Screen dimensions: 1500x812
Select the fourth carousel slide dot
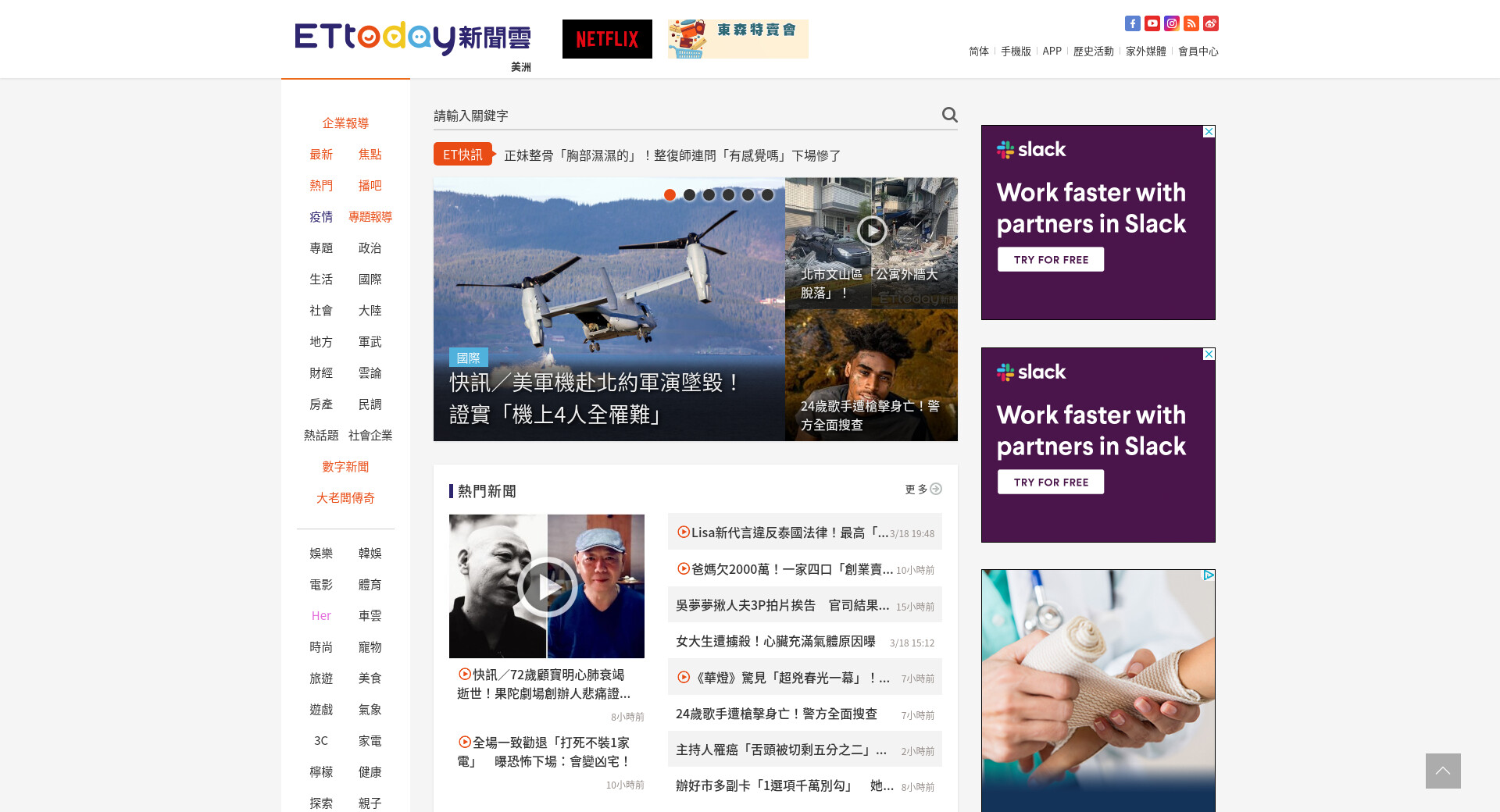pyautogui.click(x=728, y=195)
